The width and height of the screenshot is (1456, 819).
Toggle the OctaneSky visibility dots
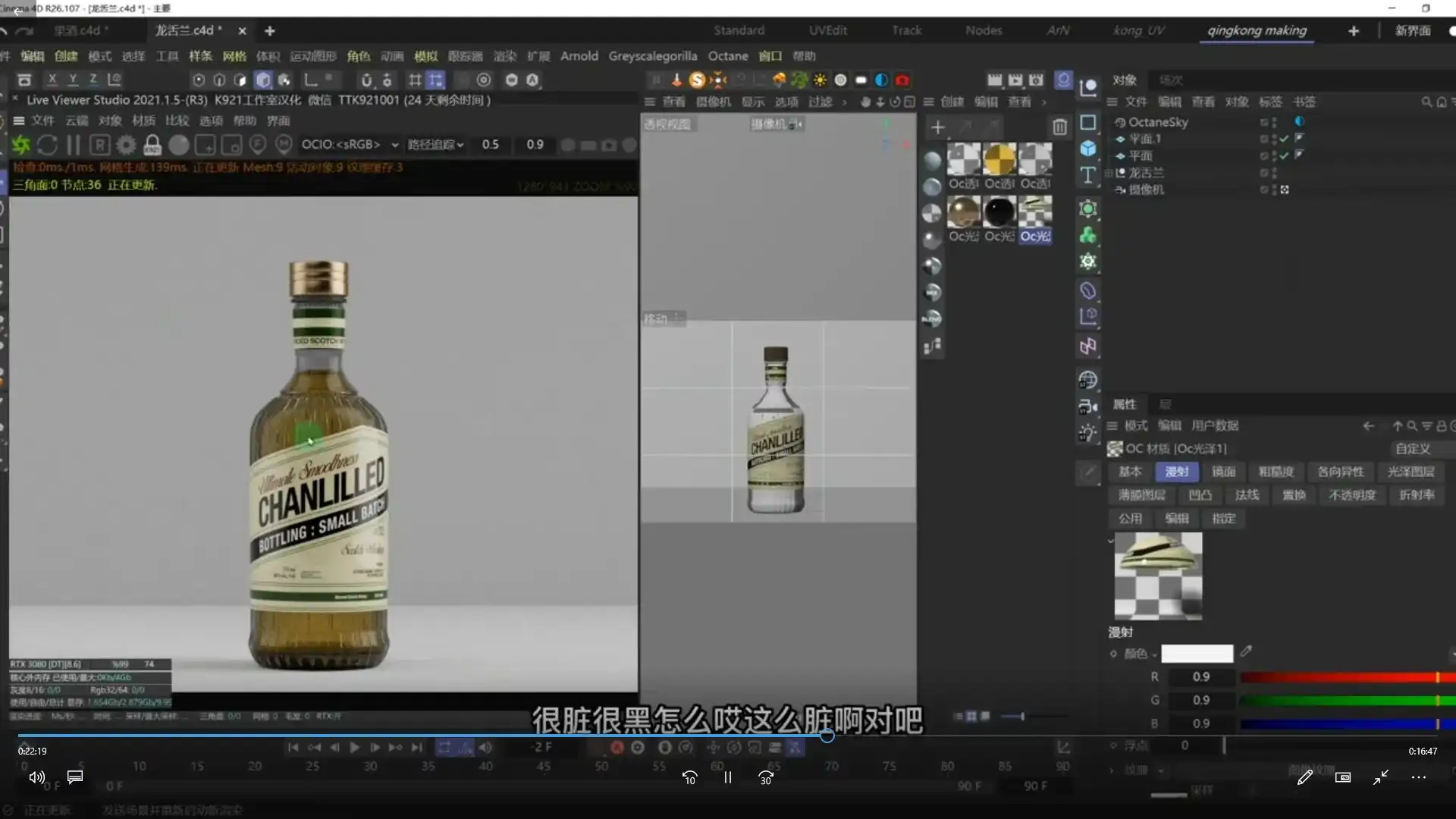point(1274,122)
